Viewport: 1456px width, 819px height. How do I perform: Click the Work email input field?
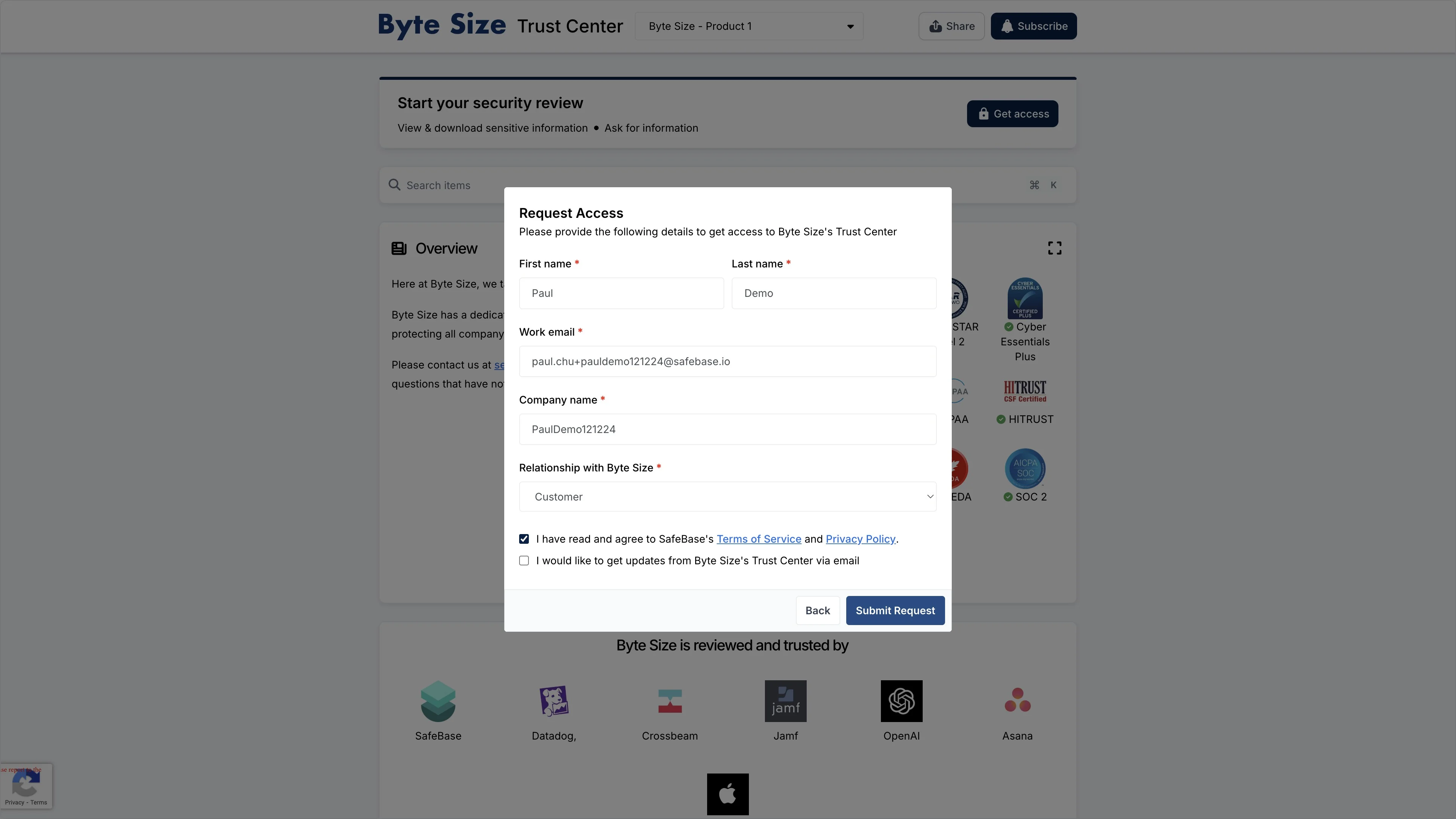[727, 361]
